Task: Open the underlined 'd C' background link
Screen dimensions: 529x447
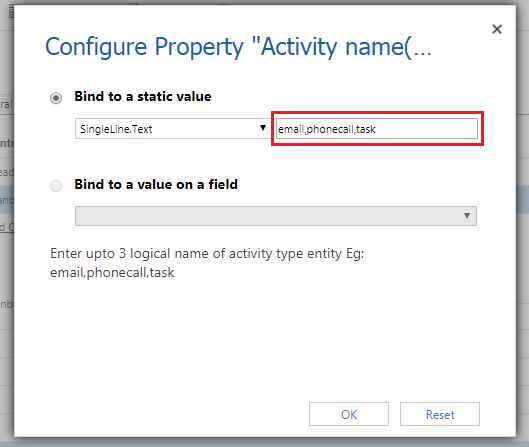Action: click(7, 227)
